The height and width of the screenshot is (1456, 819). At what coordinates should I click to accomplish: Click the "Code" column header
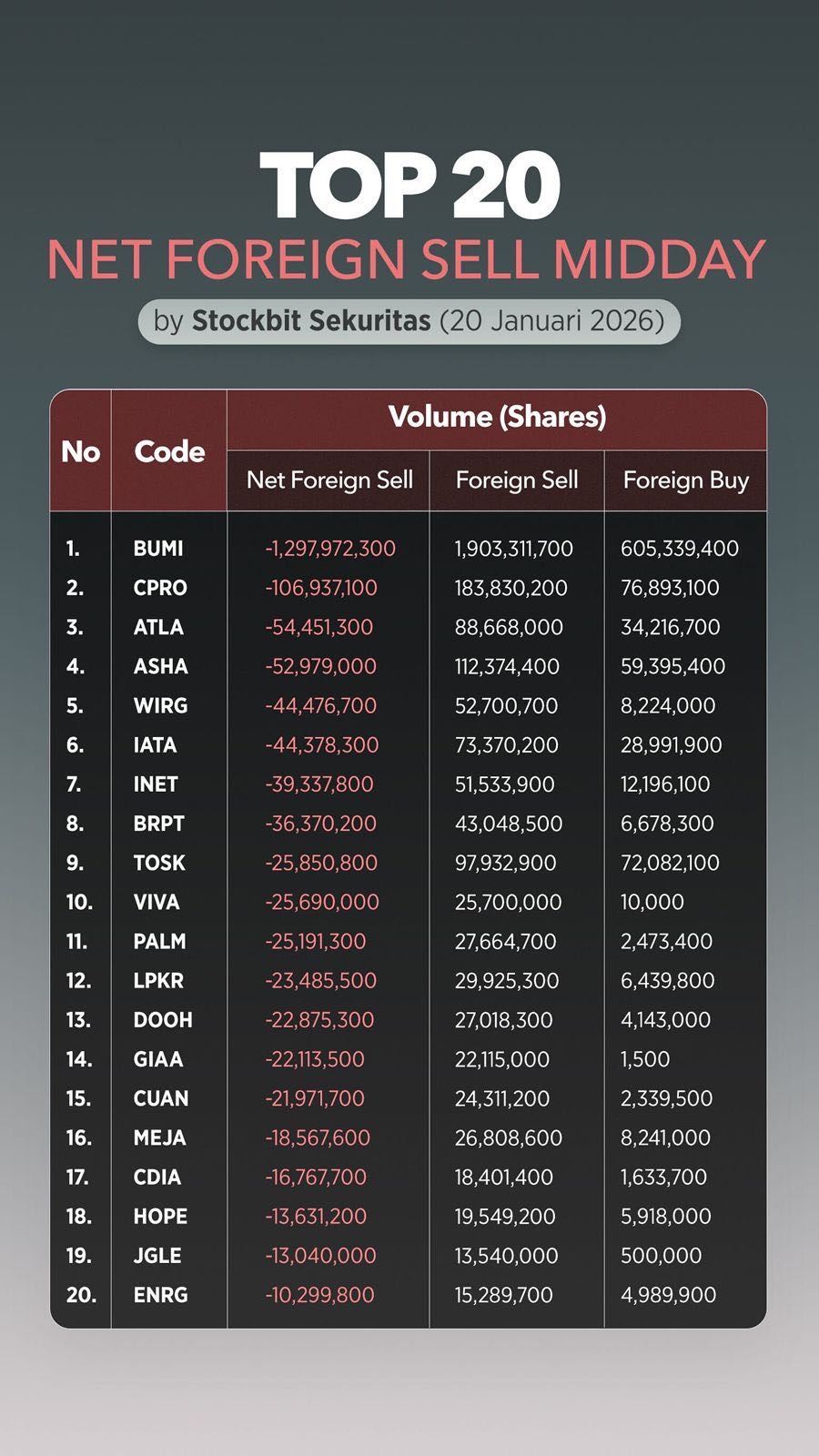point(169,451)
